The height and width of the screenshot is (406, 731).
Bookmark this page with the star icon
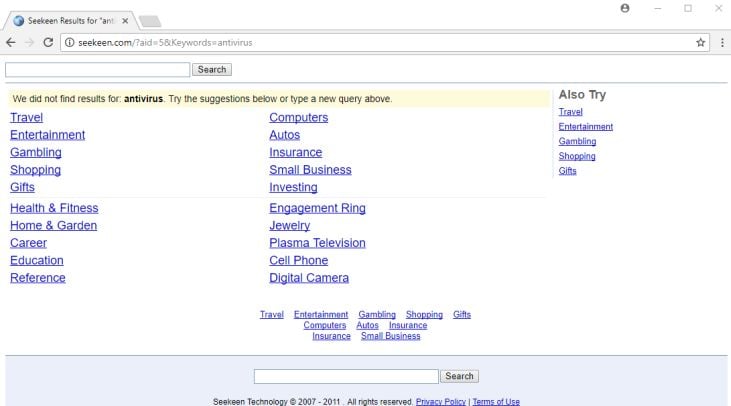point(700,42)
